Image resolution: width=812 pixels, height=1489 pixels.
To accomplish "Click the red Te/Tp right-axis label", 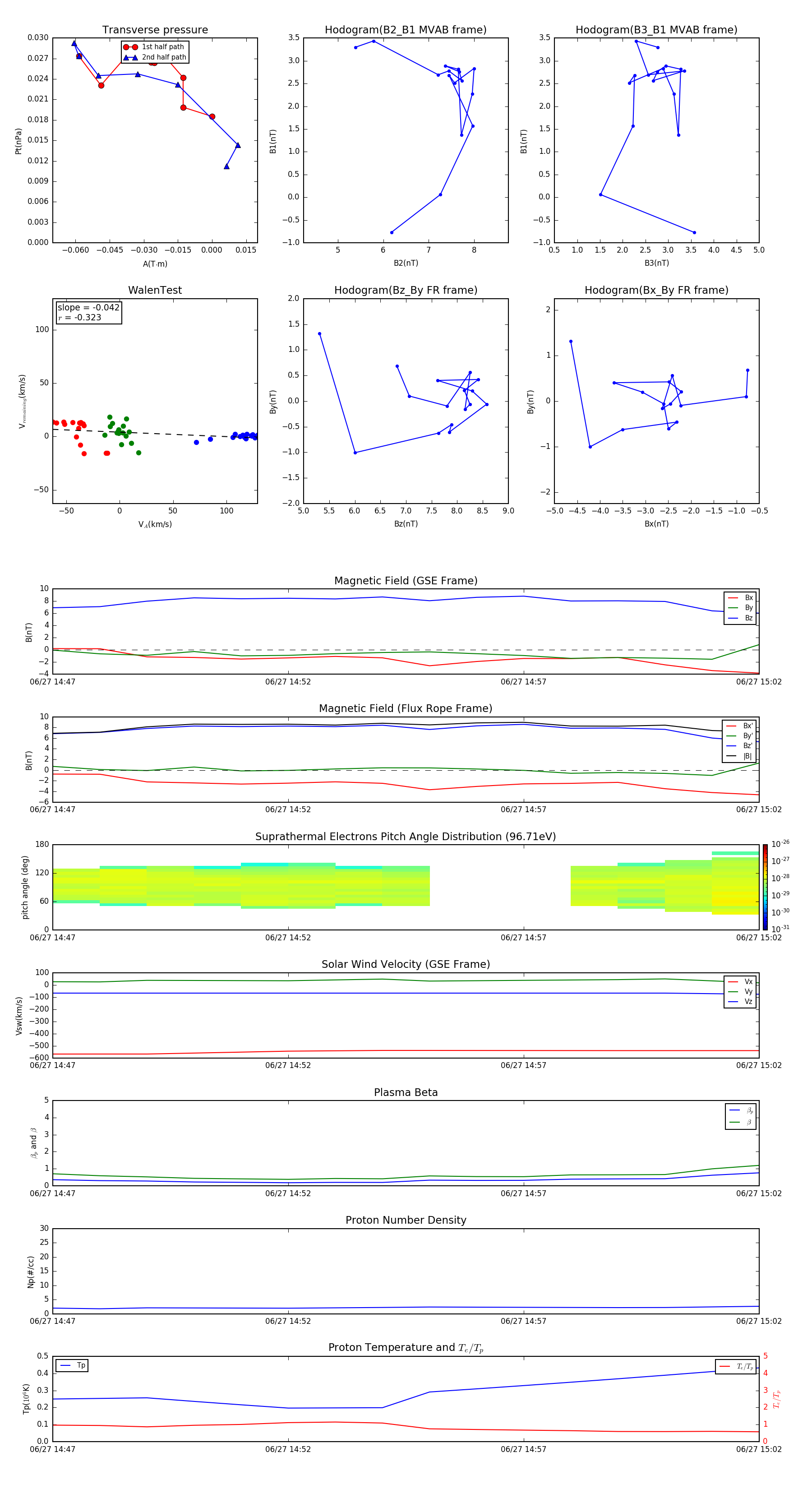I will [777, 1399].
